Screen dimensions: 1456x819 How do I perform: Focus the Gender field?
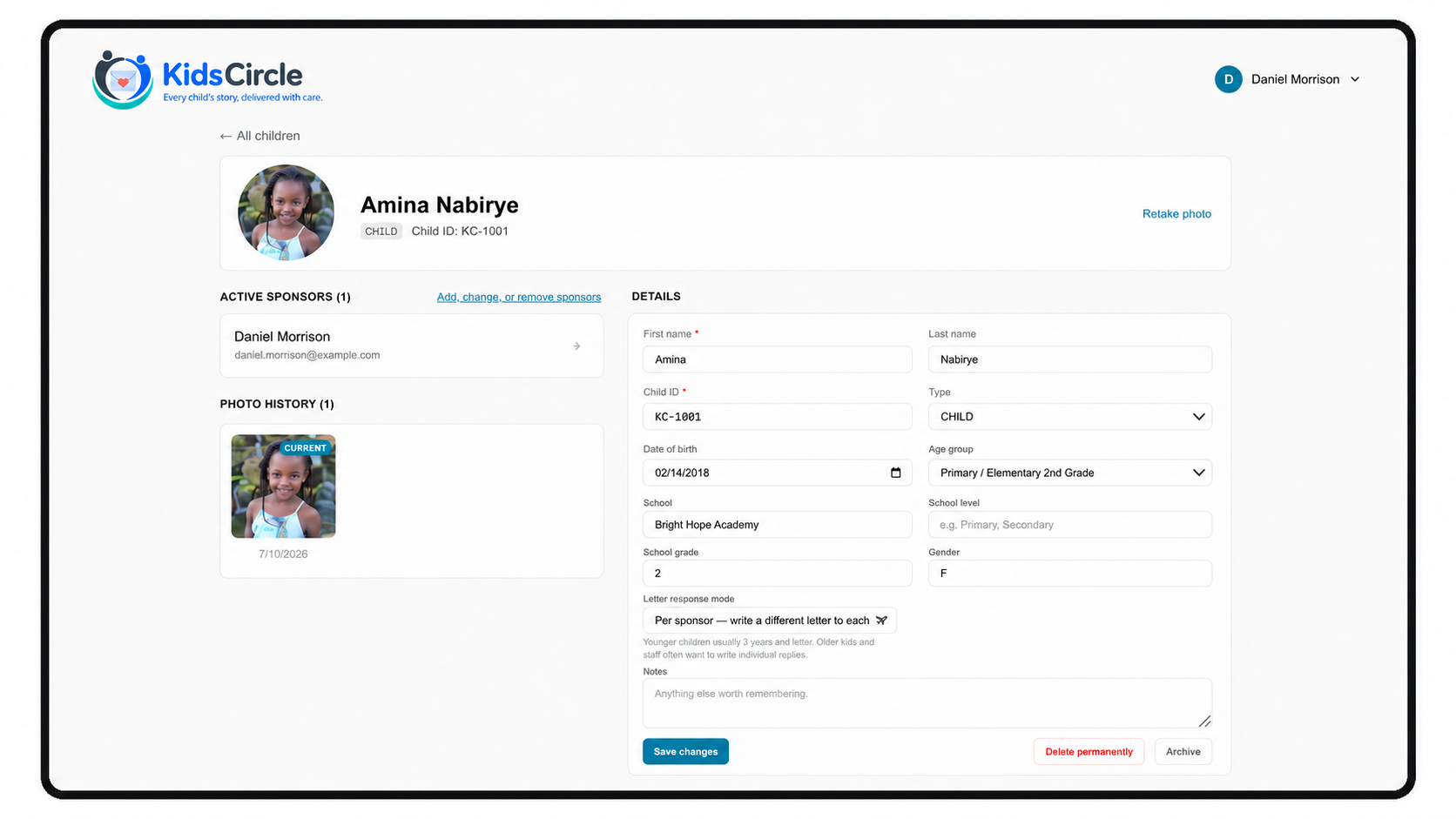[1069, 574]
